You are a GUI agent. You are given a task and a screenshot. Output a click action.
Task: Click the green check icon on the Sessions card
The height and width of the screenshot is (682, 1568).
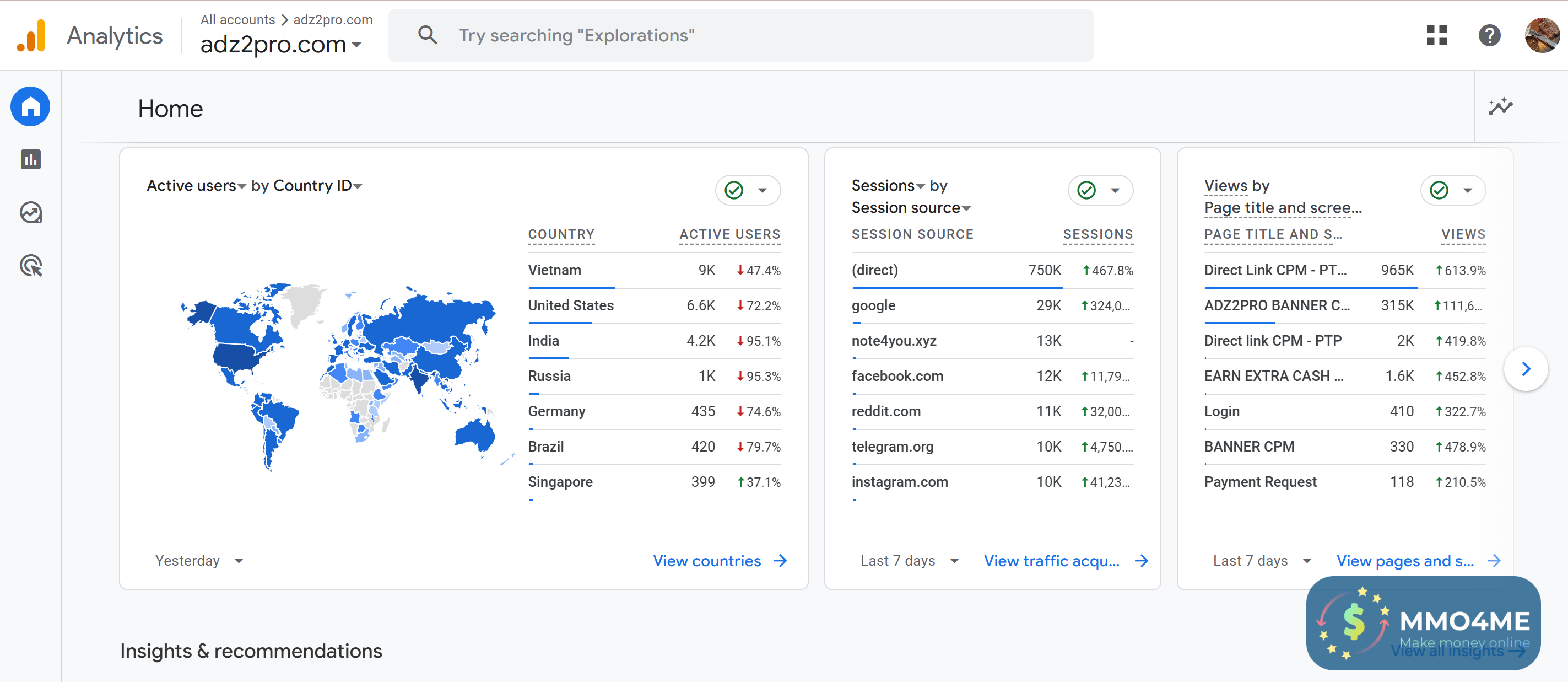point(1086,191)
